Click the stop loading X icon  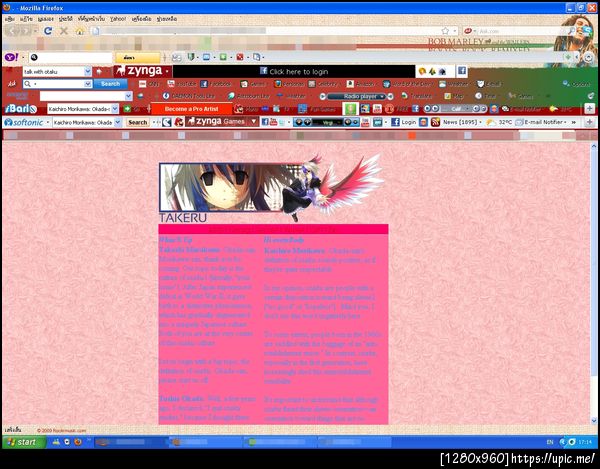(x=64, y=31)
